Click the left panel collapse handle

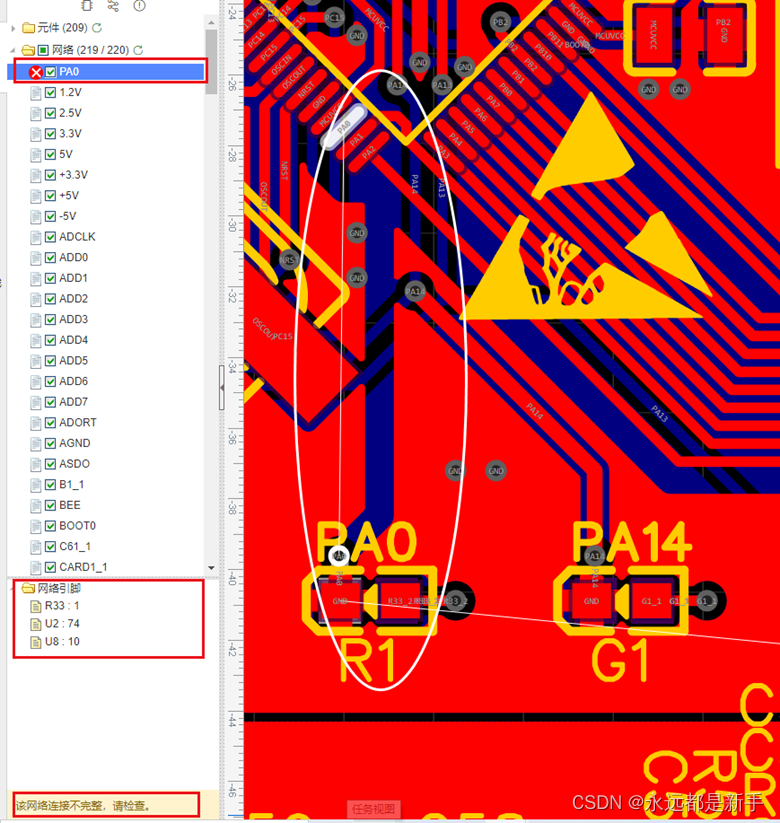coord(222,387)
